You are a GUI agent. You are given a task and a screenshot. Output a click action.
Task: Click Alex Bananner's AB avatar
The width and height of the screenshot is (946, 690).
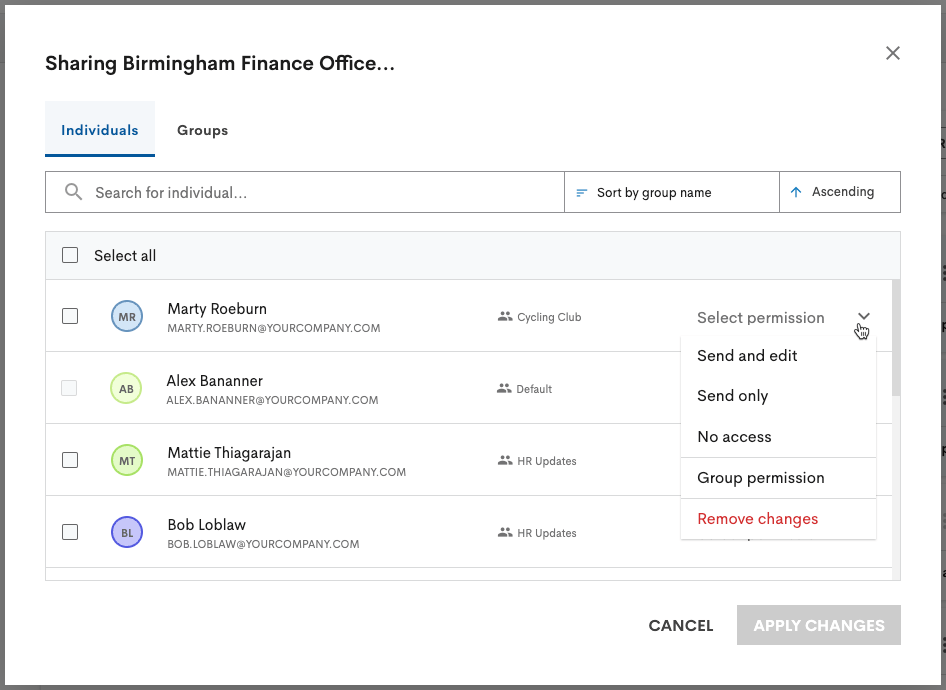126,388
